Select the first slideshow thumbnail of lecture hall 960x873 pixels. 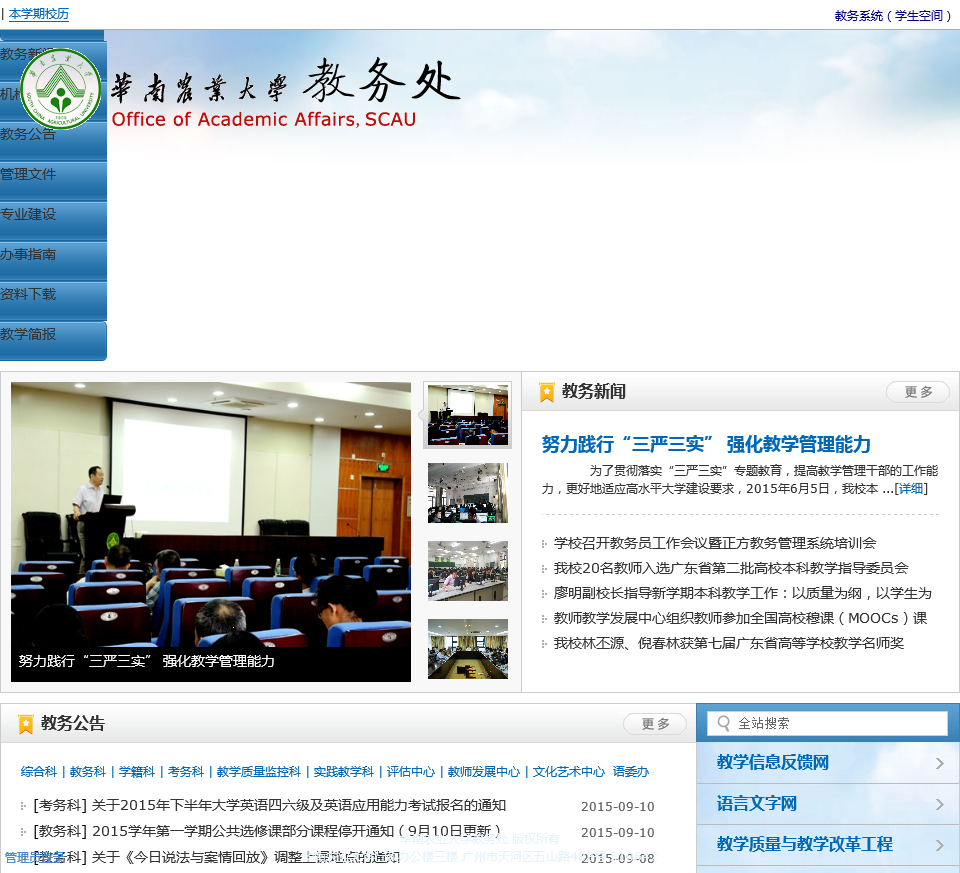468,414
